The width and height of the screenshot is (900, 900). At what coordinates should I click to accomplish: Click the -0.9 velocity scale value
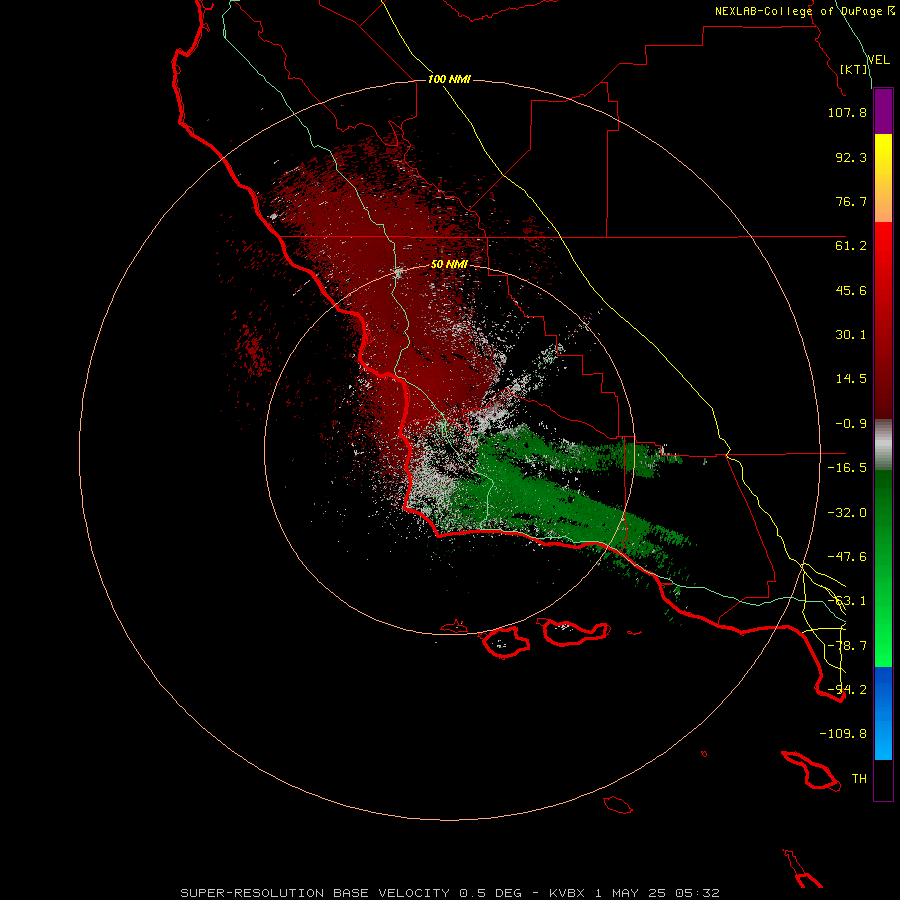851,424
